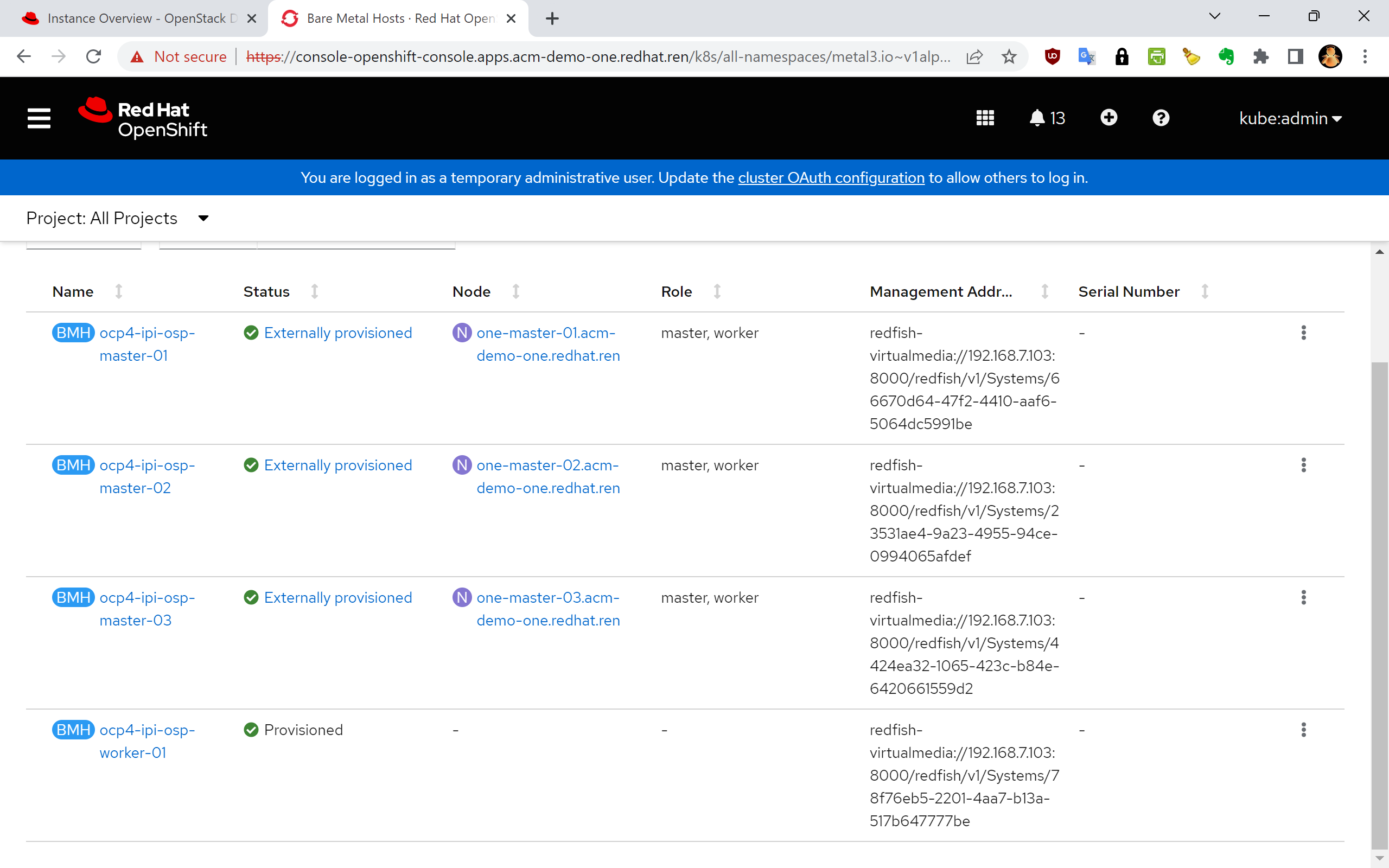
Task: Open the help question mark icon
Action: point(1161,118)
